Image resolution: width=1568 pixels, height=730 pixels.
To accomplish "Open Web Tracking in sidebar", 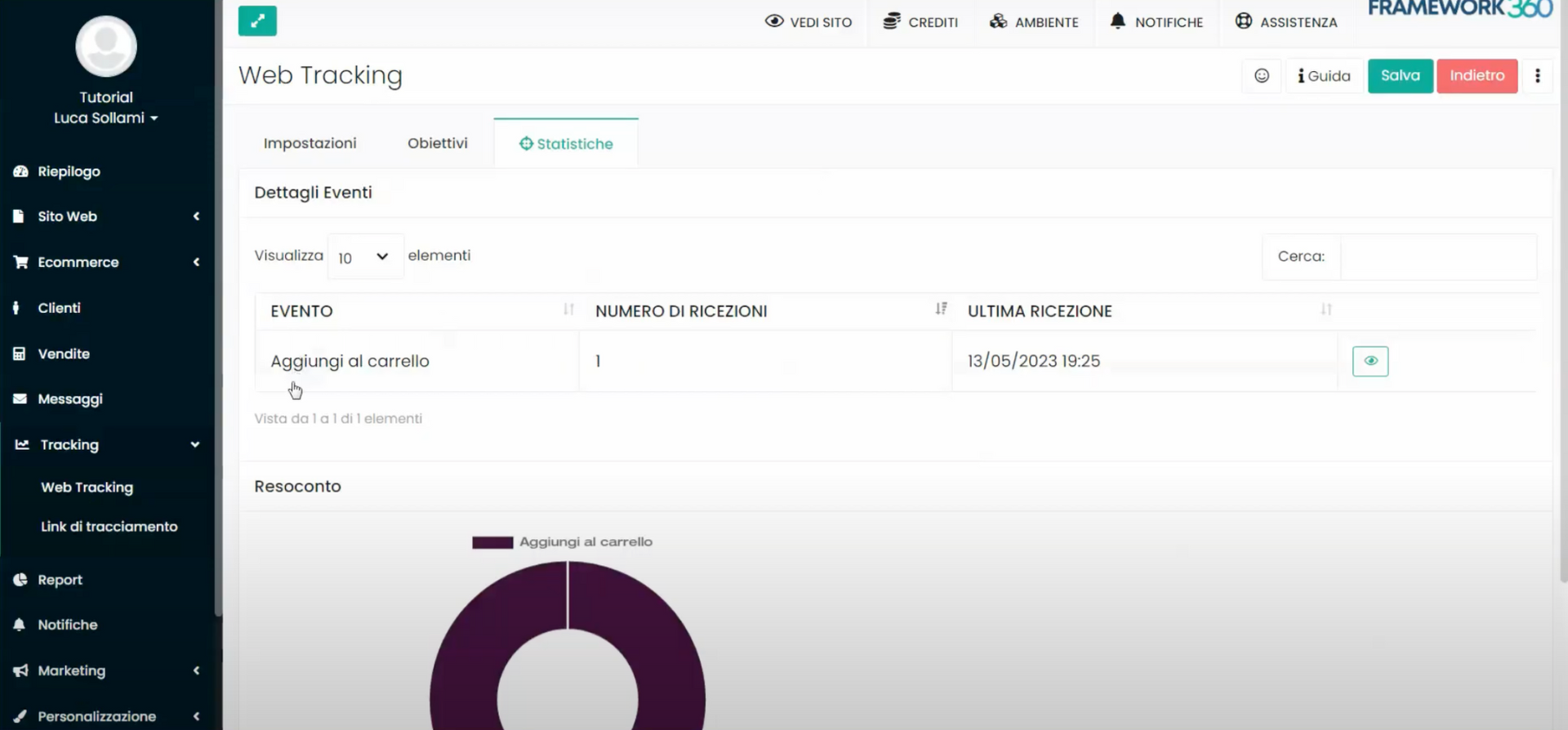I will tap(87, 487).
